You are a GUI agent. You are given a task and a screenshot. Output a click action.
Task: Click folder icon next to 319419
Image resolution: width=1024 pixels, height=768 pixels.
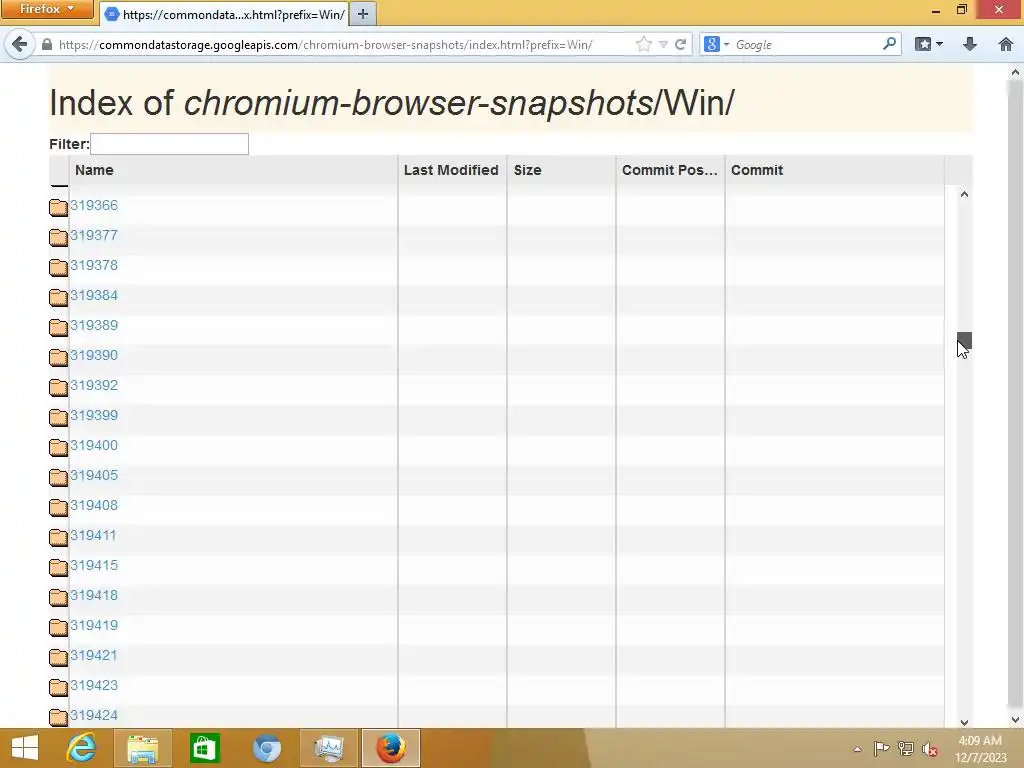[58, 628]
